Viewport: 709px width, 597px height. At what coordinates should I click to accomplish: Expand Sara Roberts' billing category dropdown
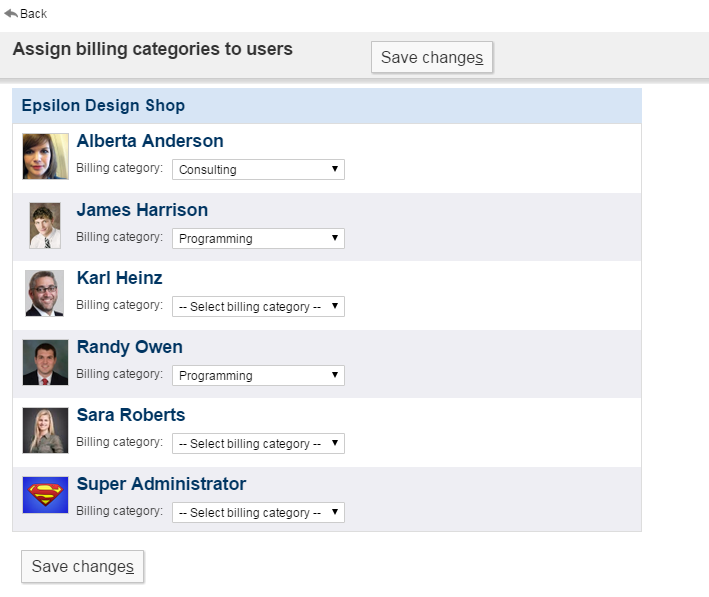point(258,444)
